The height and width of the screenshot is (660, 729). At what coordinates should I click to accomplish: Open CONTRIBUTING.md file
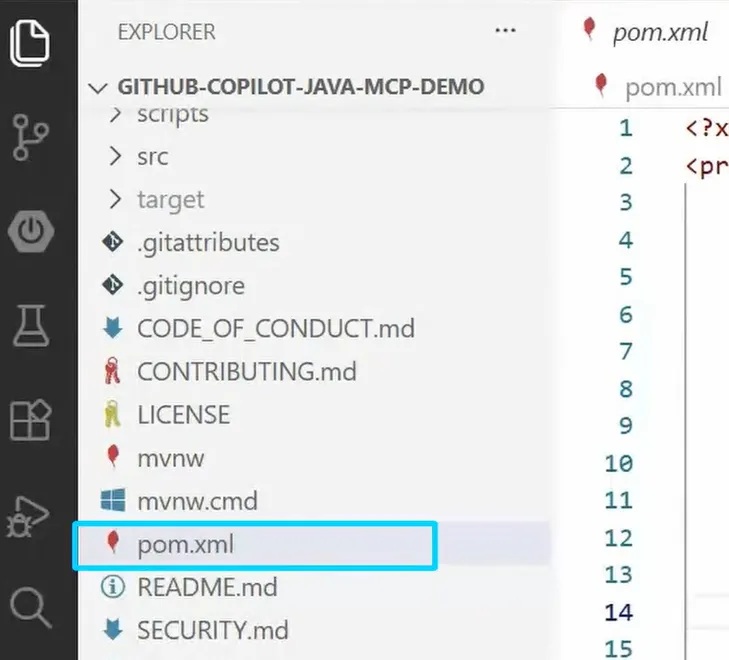click(x=247, y=371)
